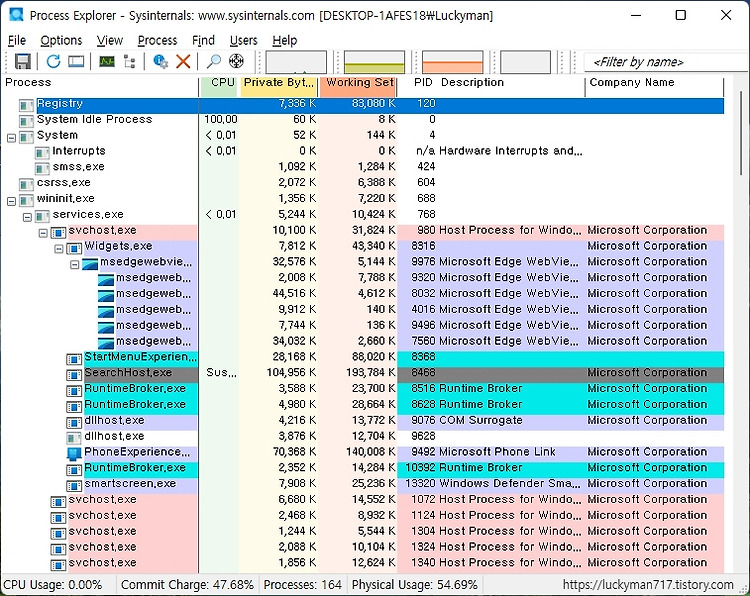Click the msedgewebview icon for PID 9976

tap(90, 263)
